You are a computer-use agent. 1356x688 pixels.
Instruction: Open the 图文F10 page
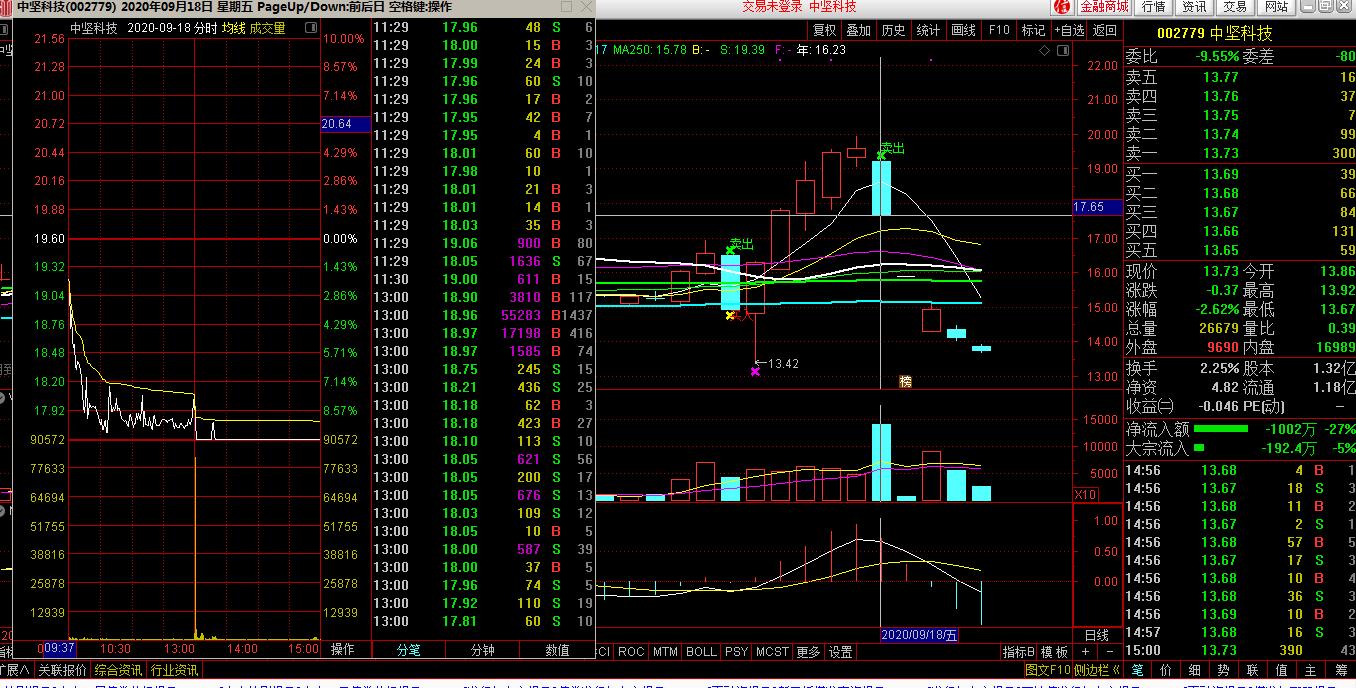click(1048, 669)
